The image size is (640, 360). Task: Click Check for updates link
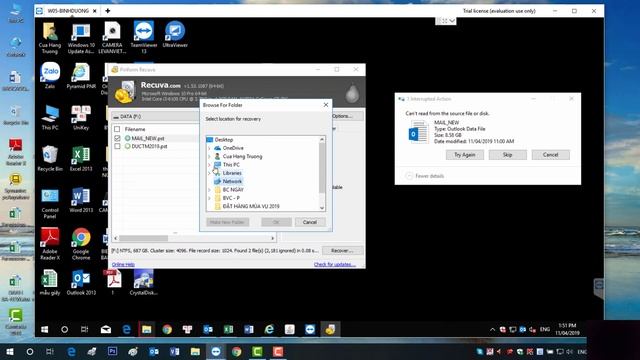334,264
